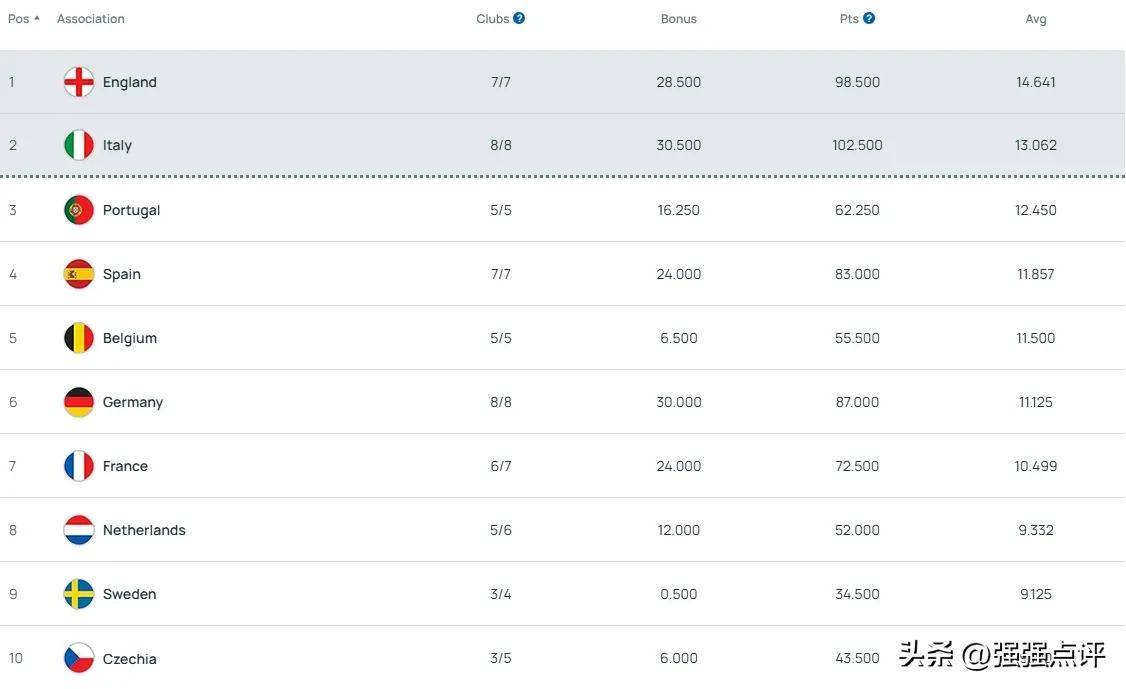Click the Belgium flag icon
The image size is (1126, 689).
79,338
